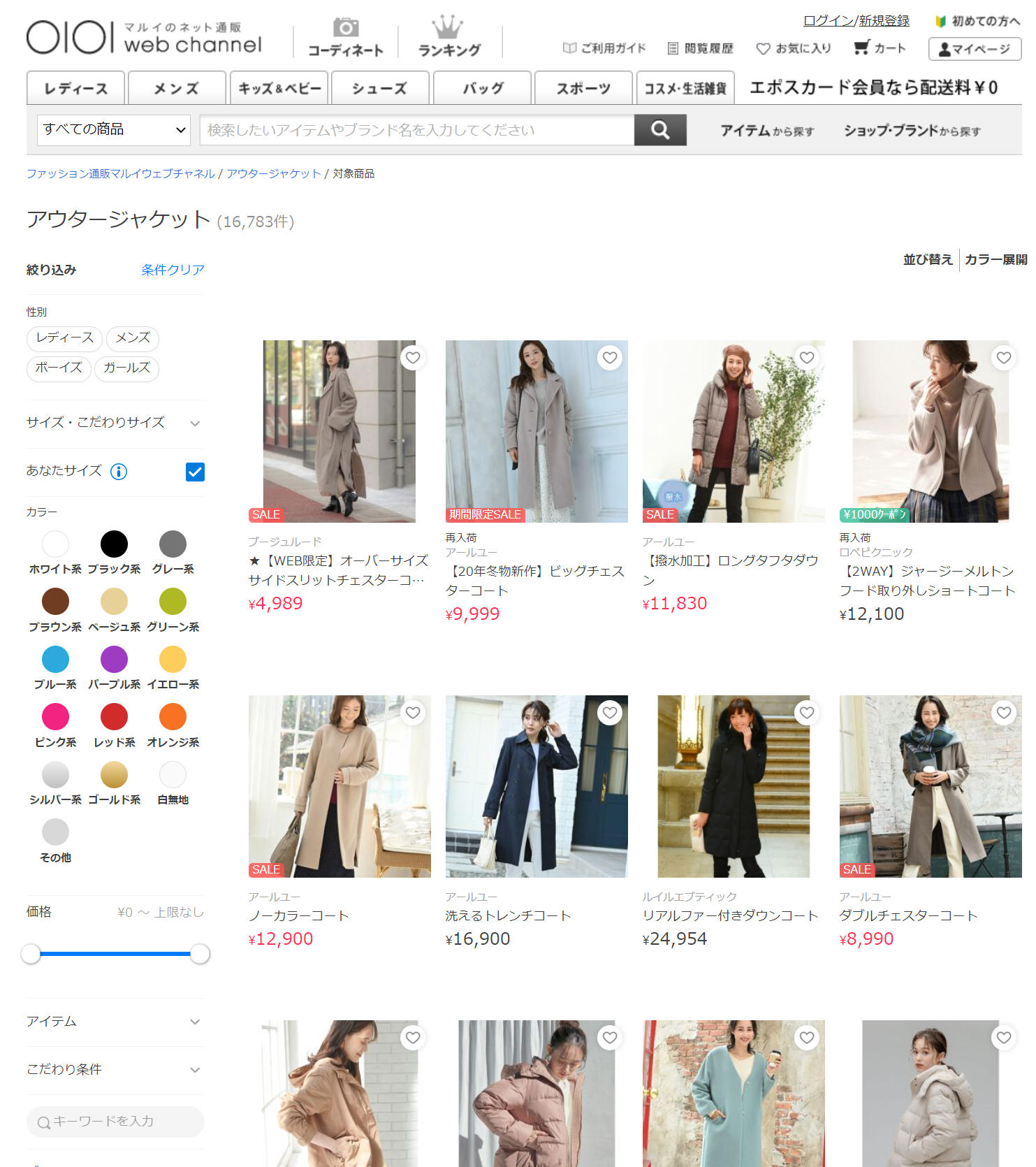This screenshot has width=1036, height=1167.
Task: Uncheck the あなたサイズ checkbox
Action: [x=195, y=472]
